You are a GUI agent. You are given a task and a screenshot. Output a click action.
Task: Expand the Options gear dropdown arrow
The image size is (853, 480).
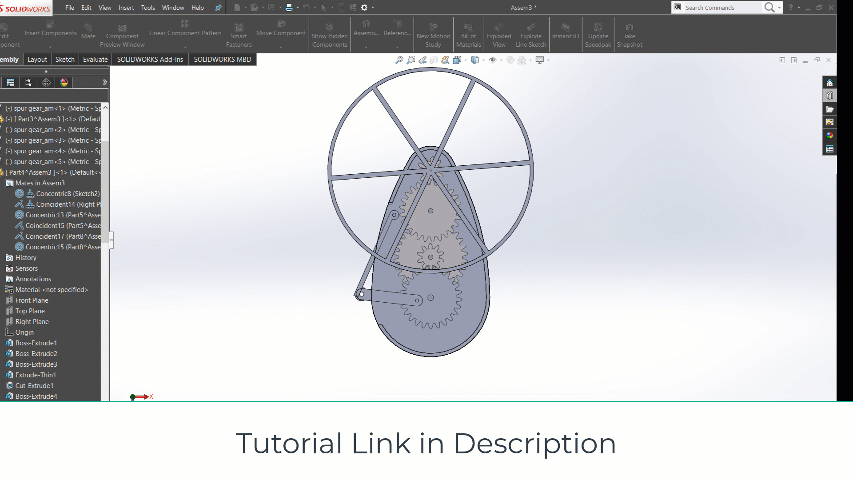(x=372, y=8)
